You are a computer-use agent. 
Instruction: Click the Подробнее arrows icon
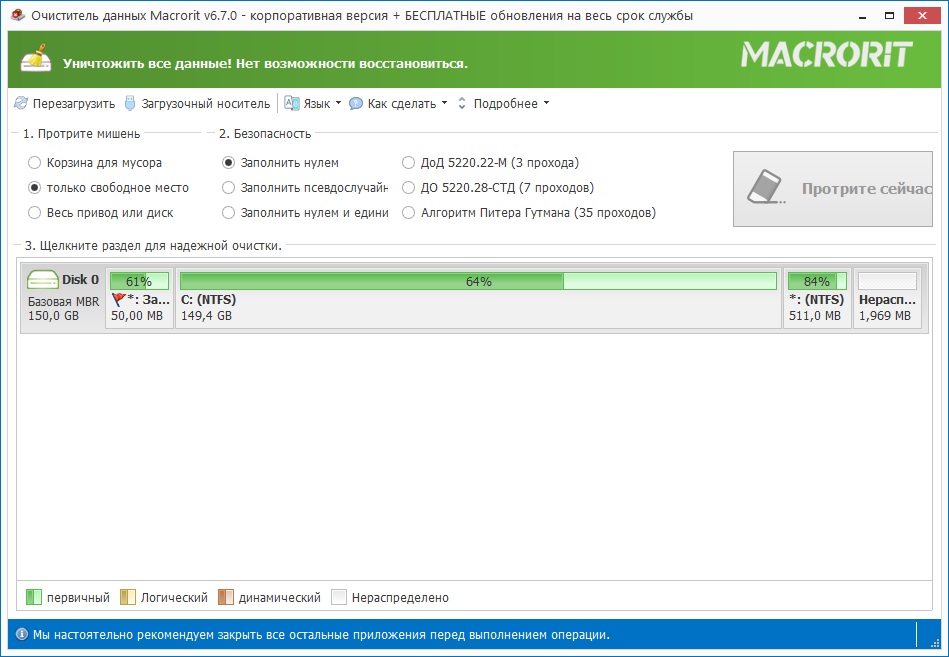[461, 102]
